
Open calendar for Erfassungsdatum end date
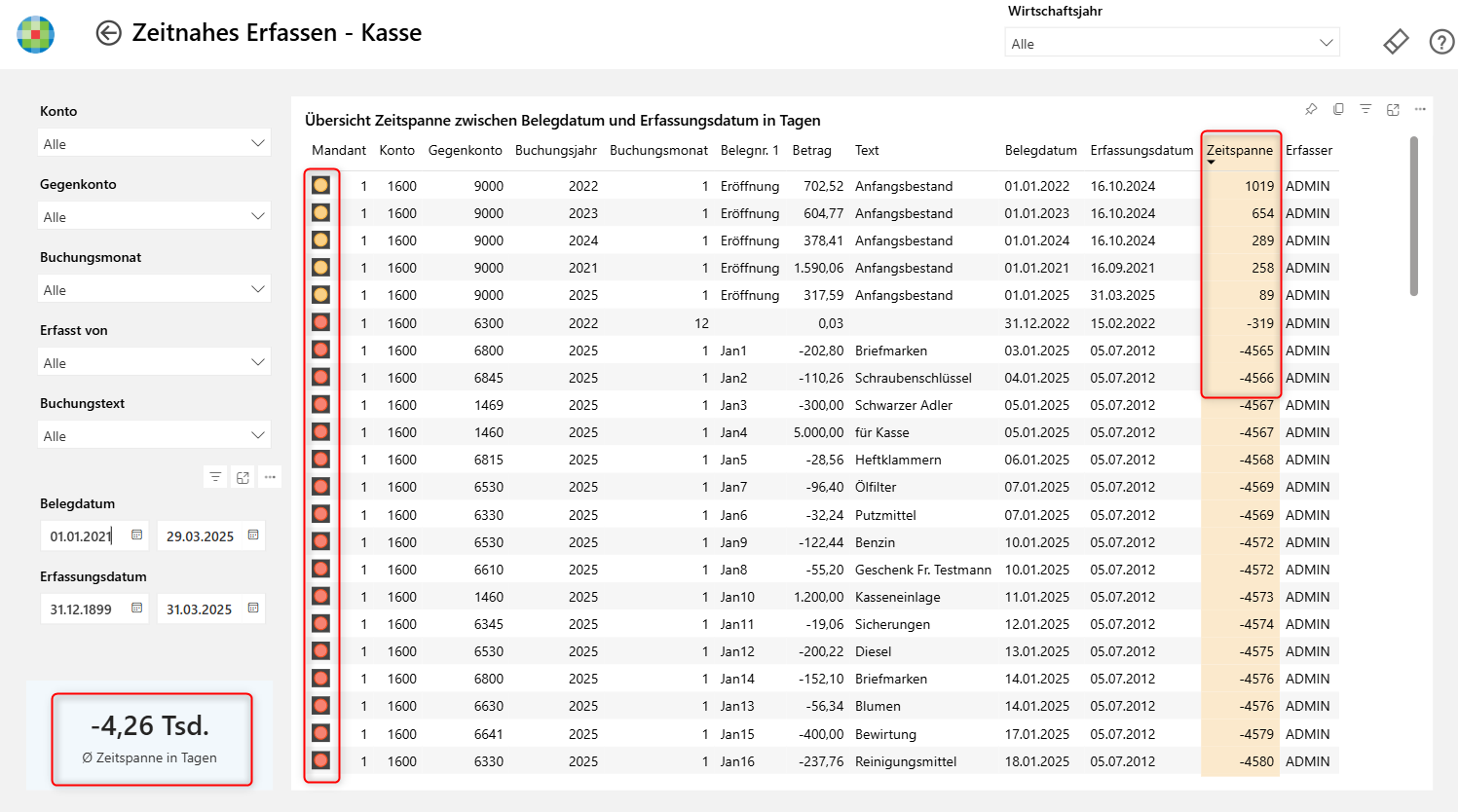tap(253, 609)
